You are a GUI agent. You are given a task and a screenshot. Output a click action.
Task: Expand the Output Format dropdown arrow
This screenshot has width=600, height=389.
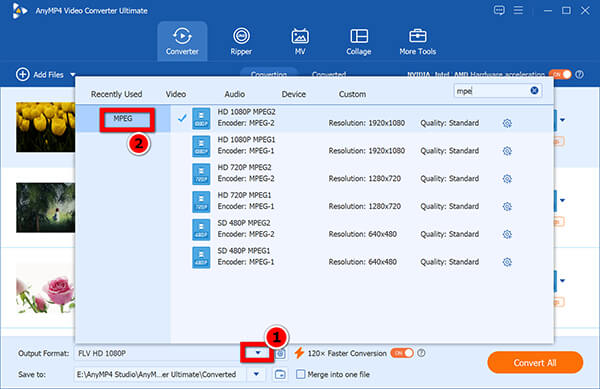(258, 353)
